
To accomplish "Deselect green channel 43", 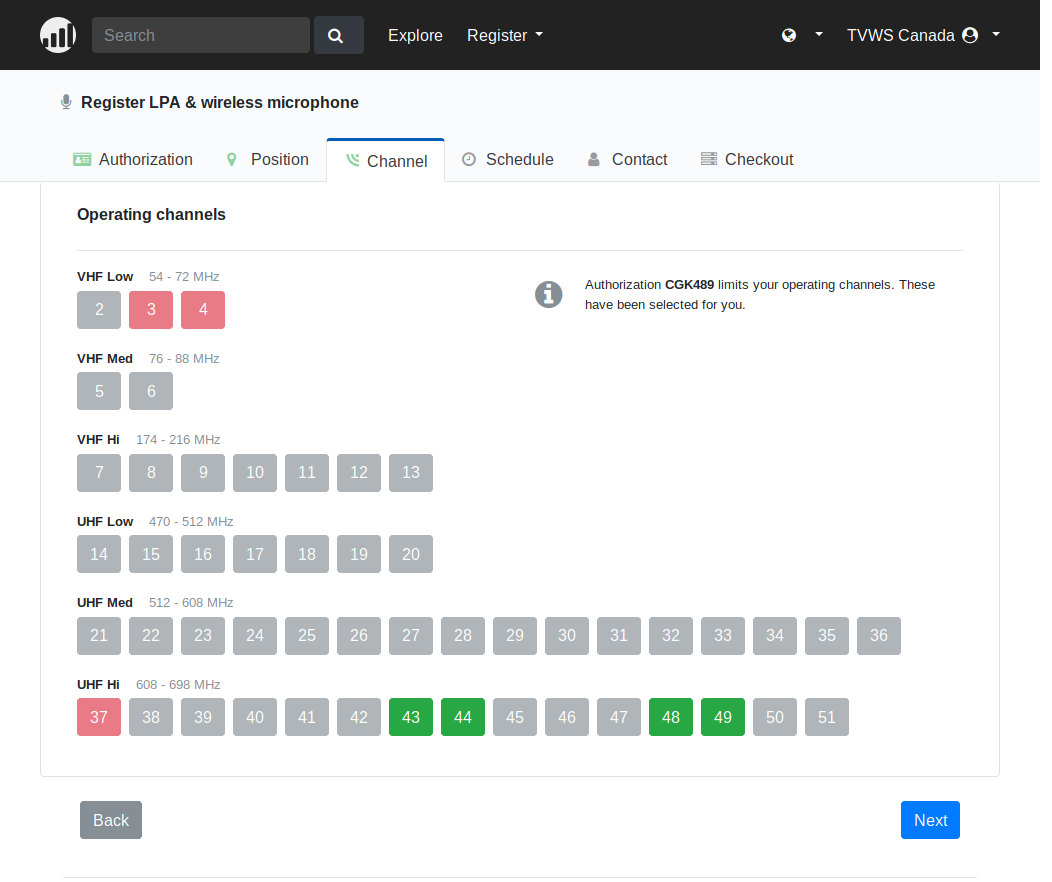I will [411, 717].
